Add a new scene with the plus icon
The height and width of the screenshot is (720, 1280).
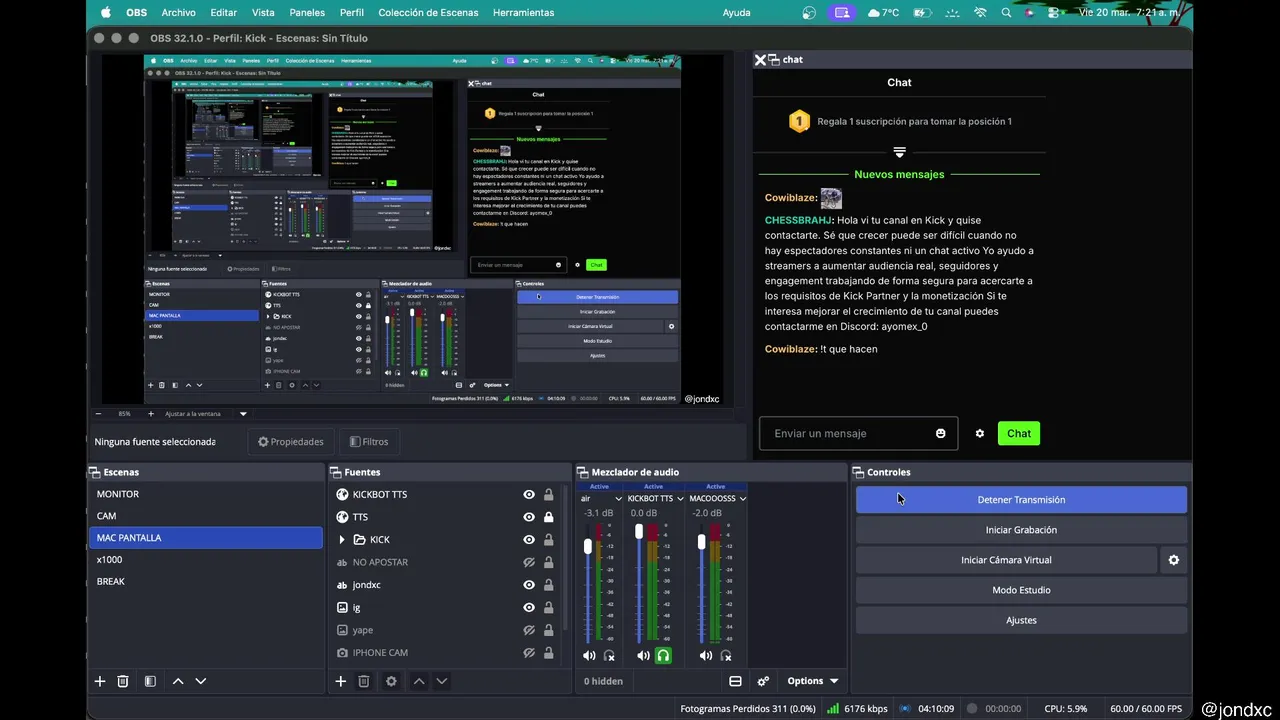[x=100, y=681]
